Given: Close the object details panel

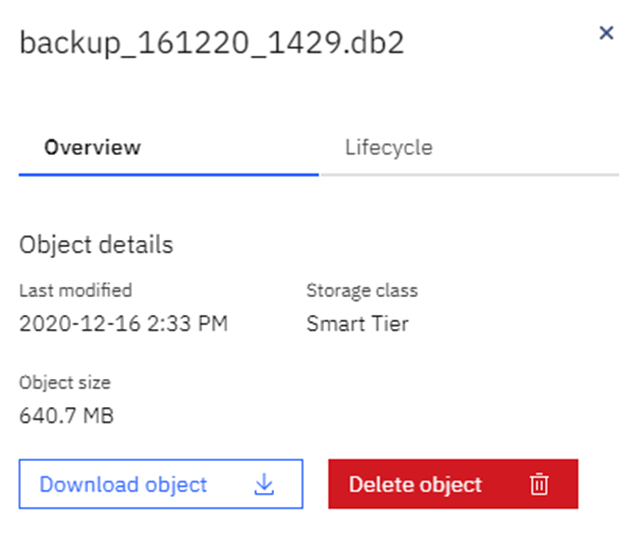Looking at the screenshot, I should pos(605,33).
